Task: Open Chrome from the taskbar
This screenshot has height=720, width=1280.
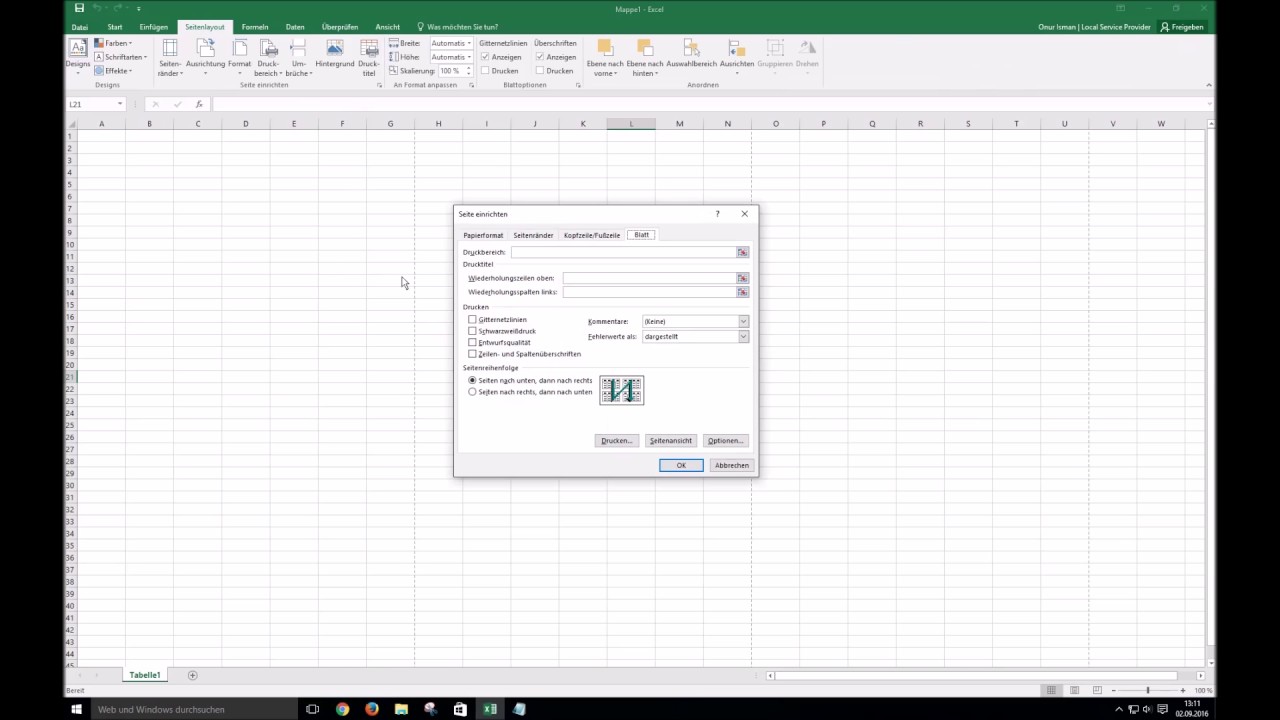Action: pos(342,709)
